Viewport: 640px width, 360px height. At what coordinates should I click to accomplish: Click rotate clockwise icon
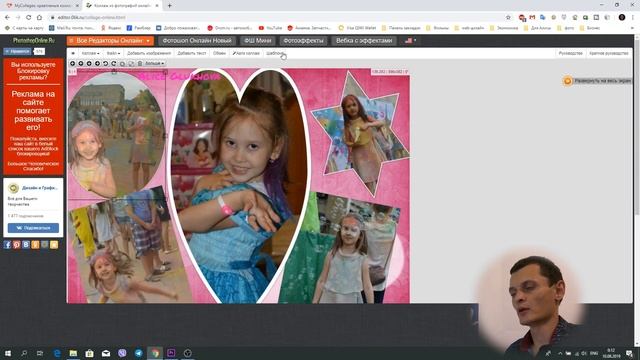click(114, 63)
